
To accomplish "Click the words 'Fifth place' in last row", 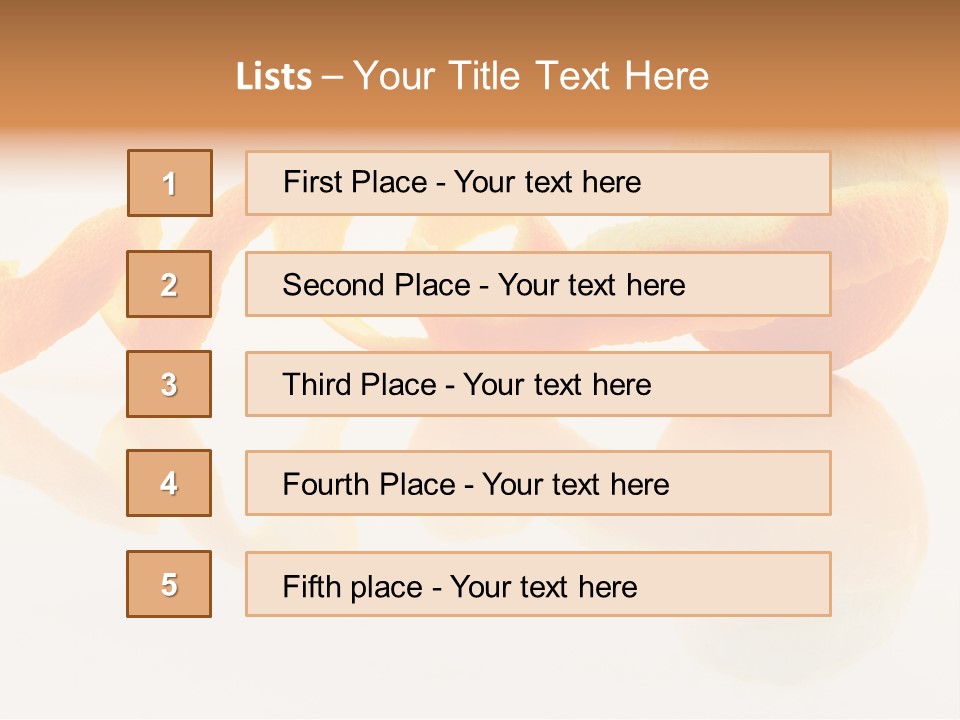I will tap(352, 586).
